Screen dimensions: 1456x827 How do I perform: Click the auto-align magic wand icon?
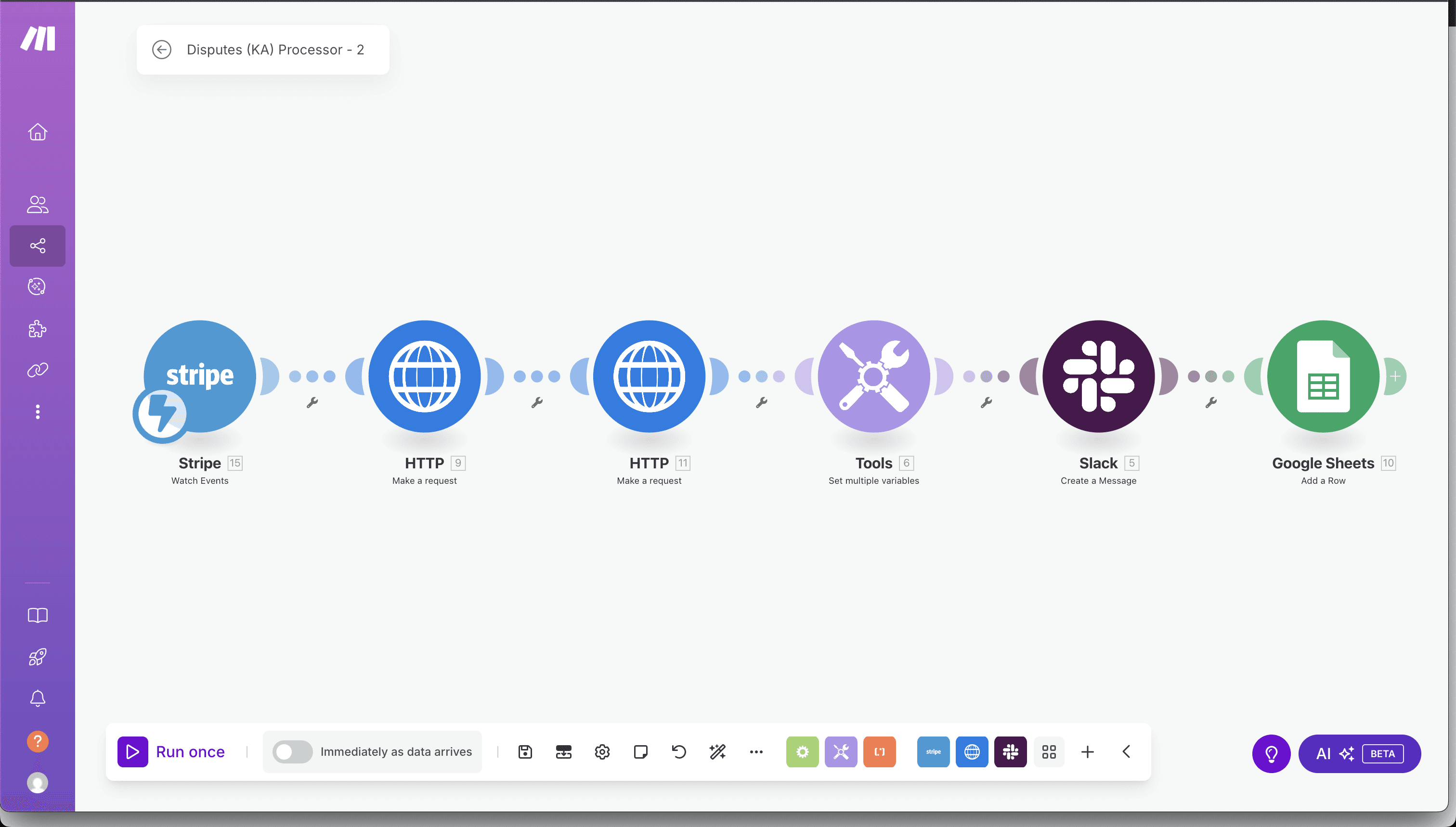coord(717,751)
